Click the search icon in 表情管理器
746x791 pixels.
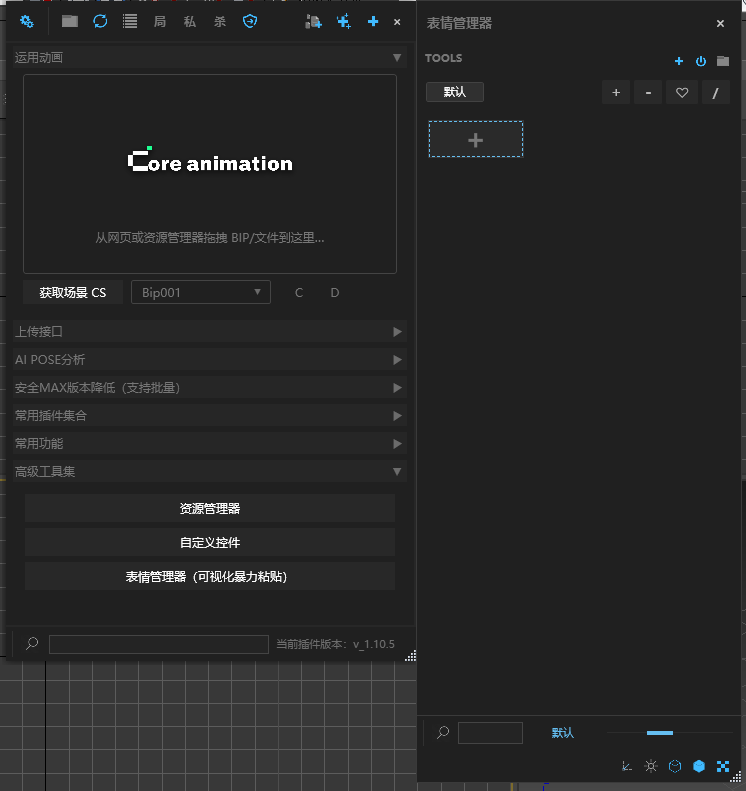(x=443, y=732)
